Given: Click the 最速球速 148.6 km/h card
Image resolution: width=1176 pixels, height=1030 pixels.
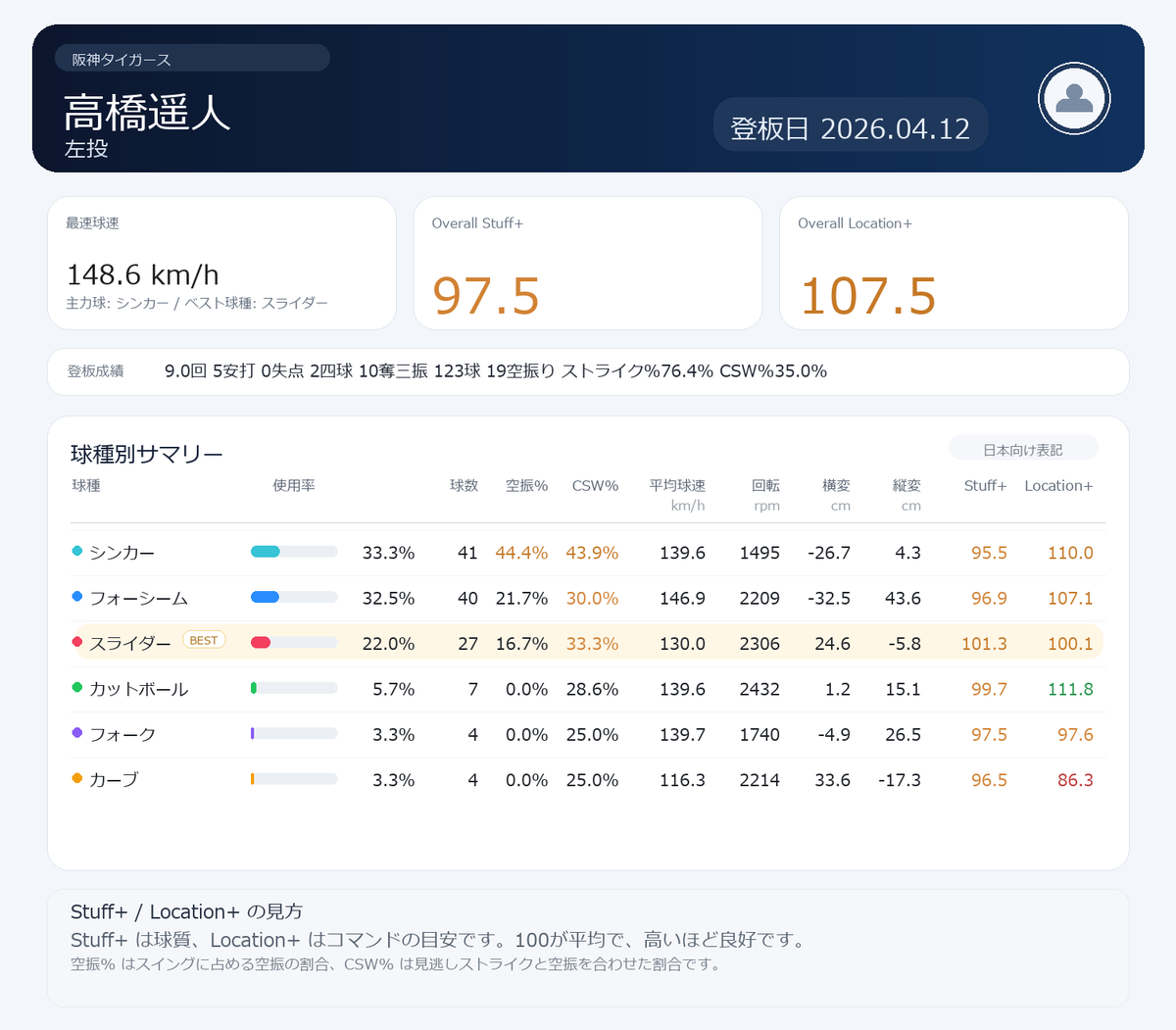Looking at the screenshot, I should point(221,262).
